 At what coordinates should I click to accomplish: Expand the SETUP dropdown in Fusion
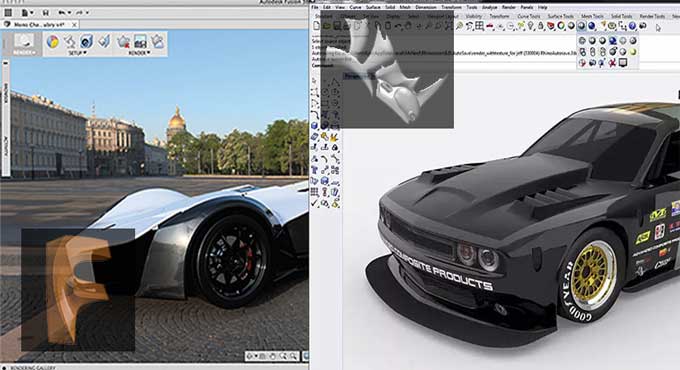click(x=78, y=53)
